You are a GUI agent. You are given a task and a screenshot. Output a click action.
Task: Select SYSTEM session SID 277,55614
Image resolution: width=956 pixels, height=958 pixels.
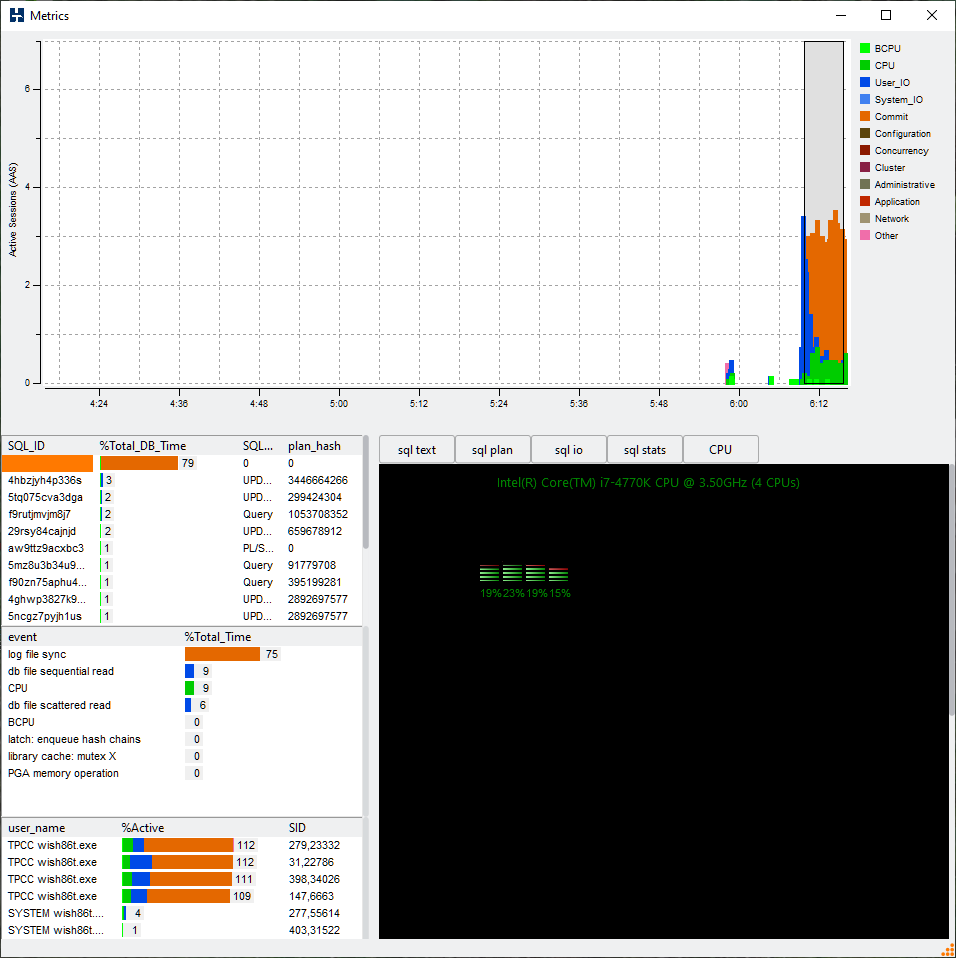pyautogui.click(x=182, y=913)
